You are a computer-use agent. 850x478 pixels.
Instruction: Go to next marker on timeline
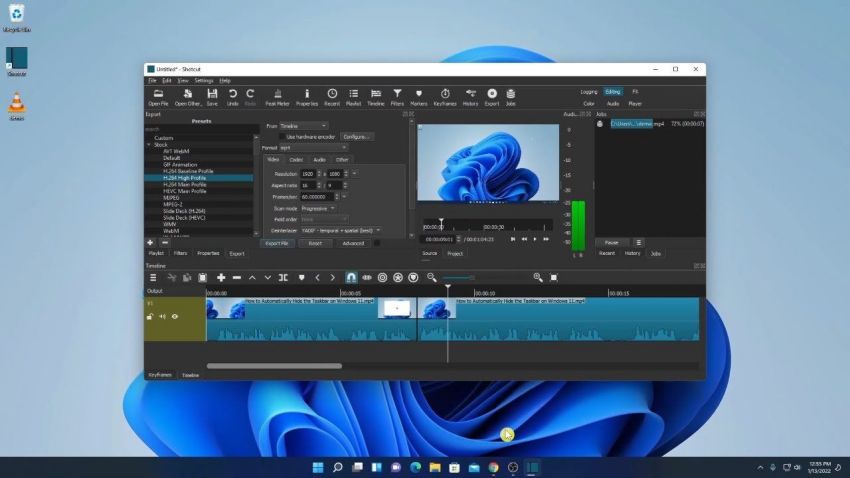[x=332, y=277]
